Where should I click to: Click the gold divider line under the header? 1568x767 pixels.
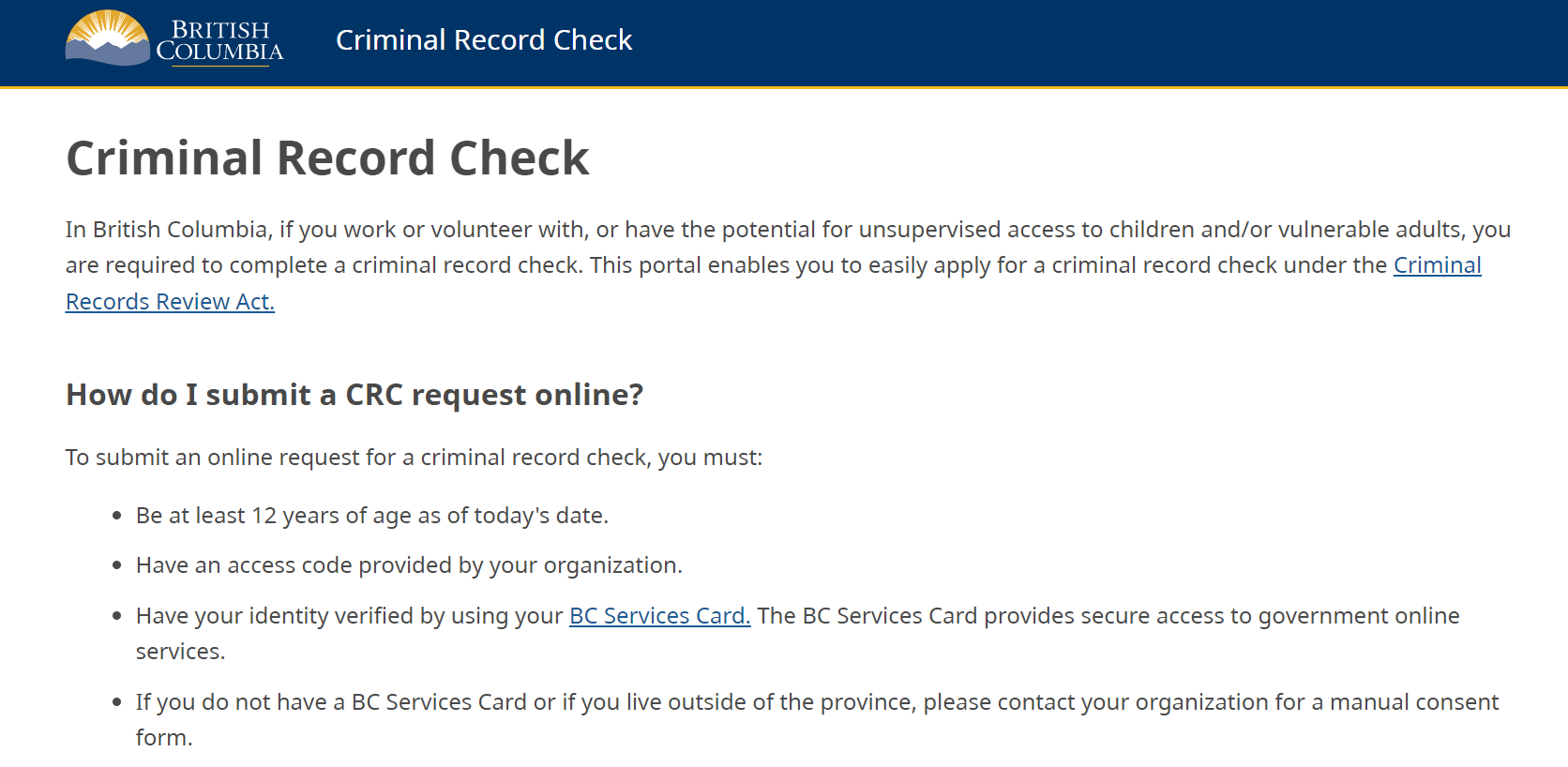point(784,87)
